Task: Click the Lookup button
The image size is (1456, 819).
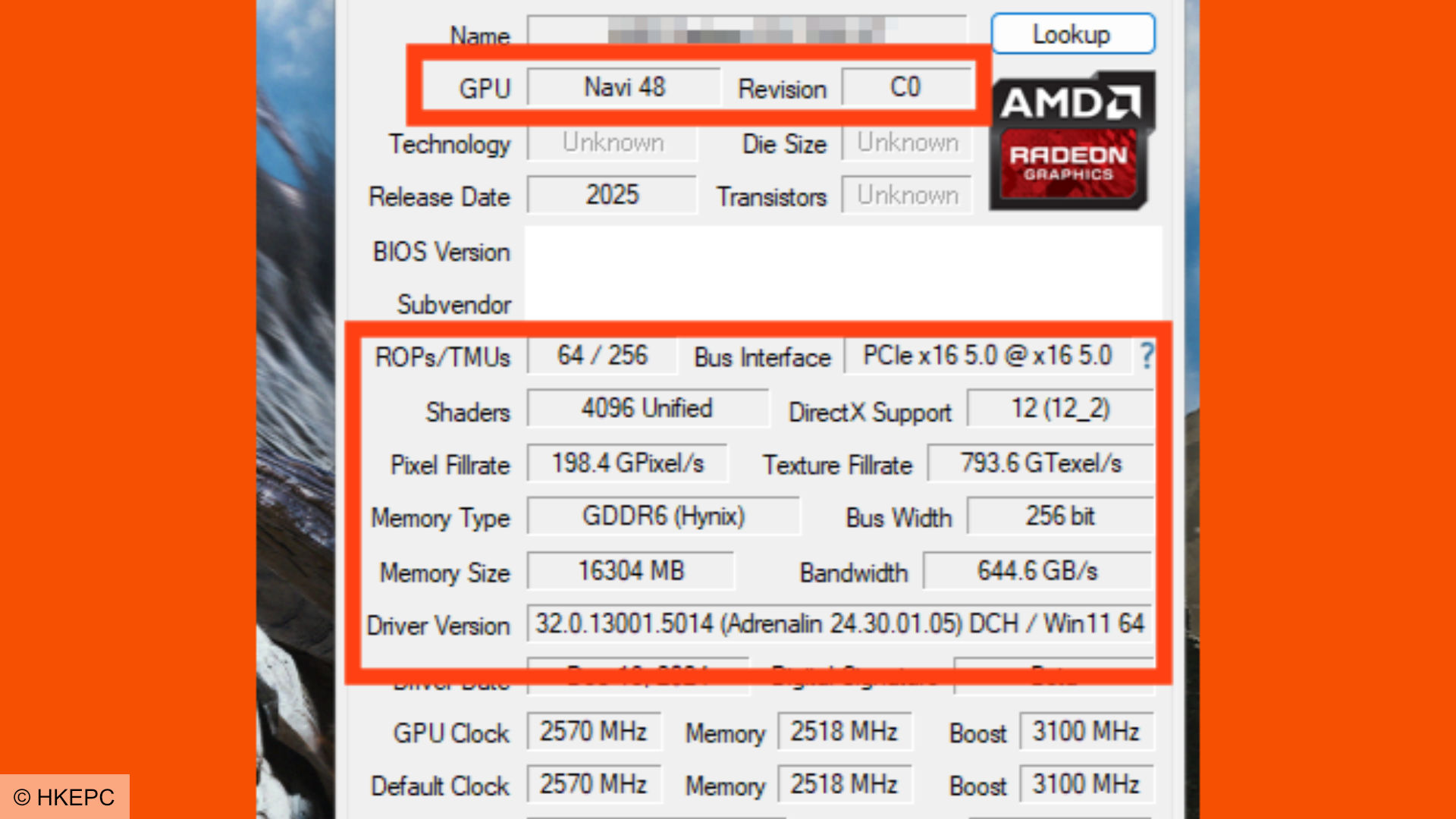Action: click(x=1071, y=33)
